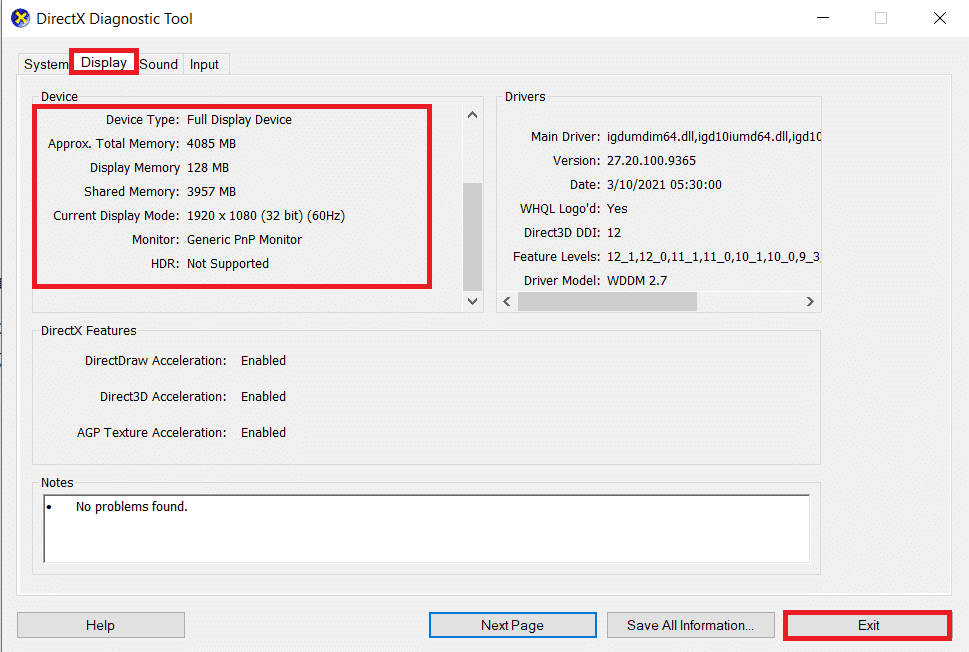Click the DirectX icon in title bar
The width and height of the screenshot is (969, 652).
tap(18, 18)
